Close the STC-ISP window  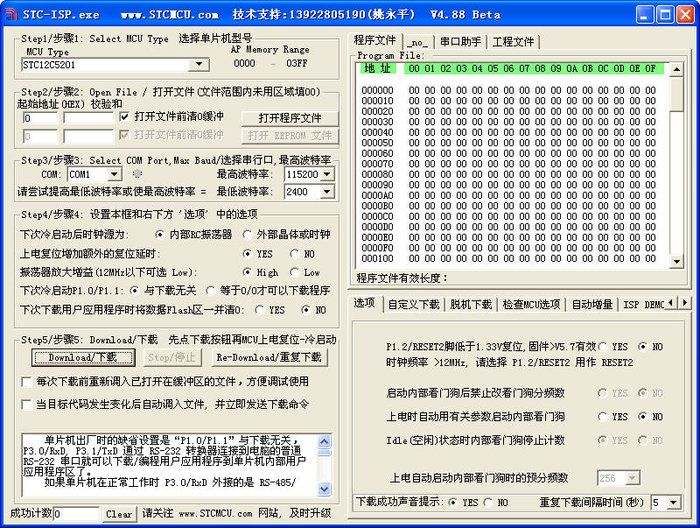(x=685, y=15)
